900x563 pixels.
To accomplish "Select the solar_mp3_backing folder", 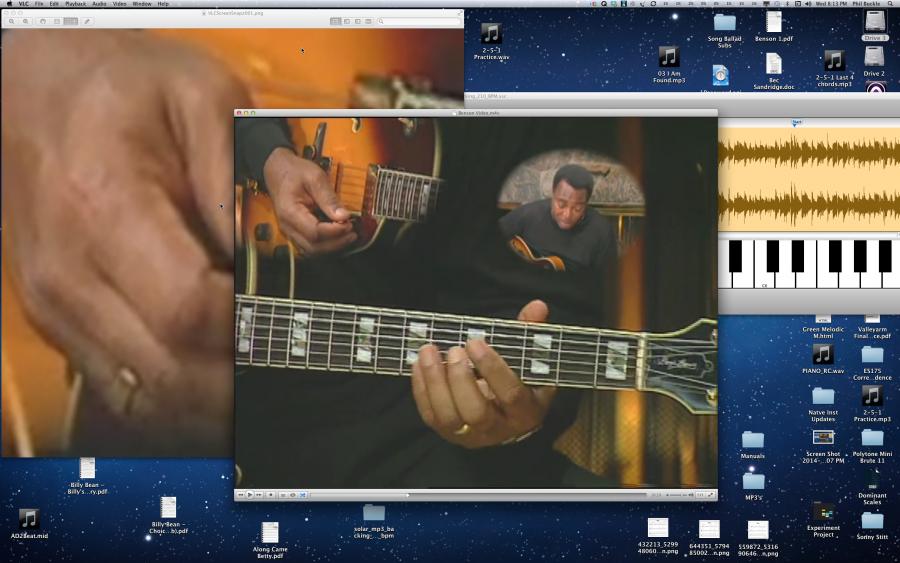I will pyautogui.click(x=374, y=522).
